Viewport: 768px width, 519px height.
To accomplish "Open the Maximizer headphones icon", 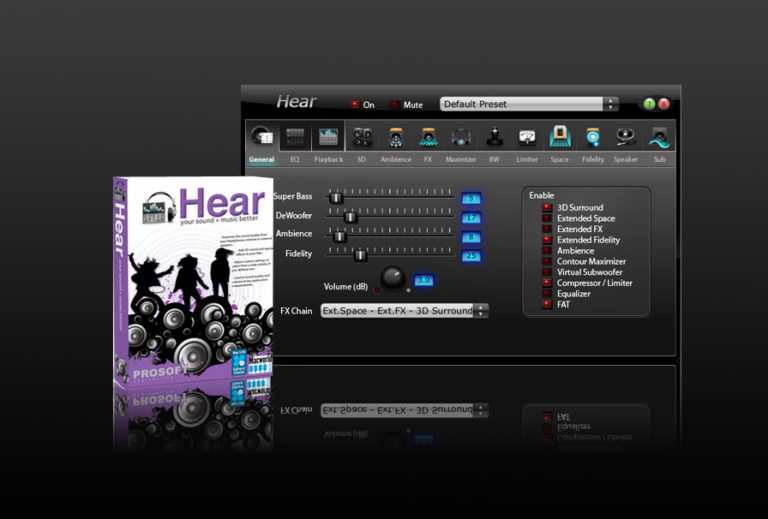I will 461,137.
